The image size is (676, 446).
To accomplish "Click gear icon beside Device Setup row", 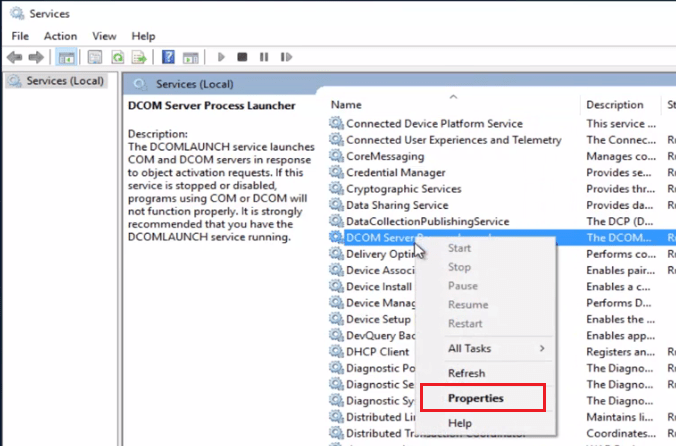I will (x=336, y=319).
